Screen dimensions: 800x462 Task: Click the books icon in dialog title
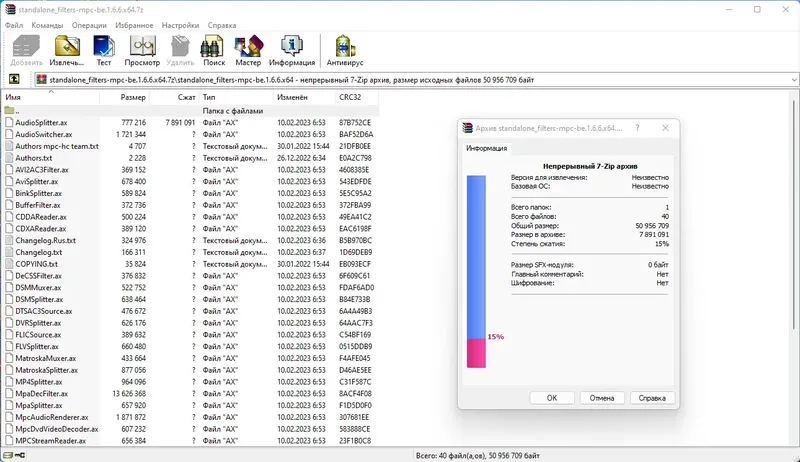coord(467,128)
